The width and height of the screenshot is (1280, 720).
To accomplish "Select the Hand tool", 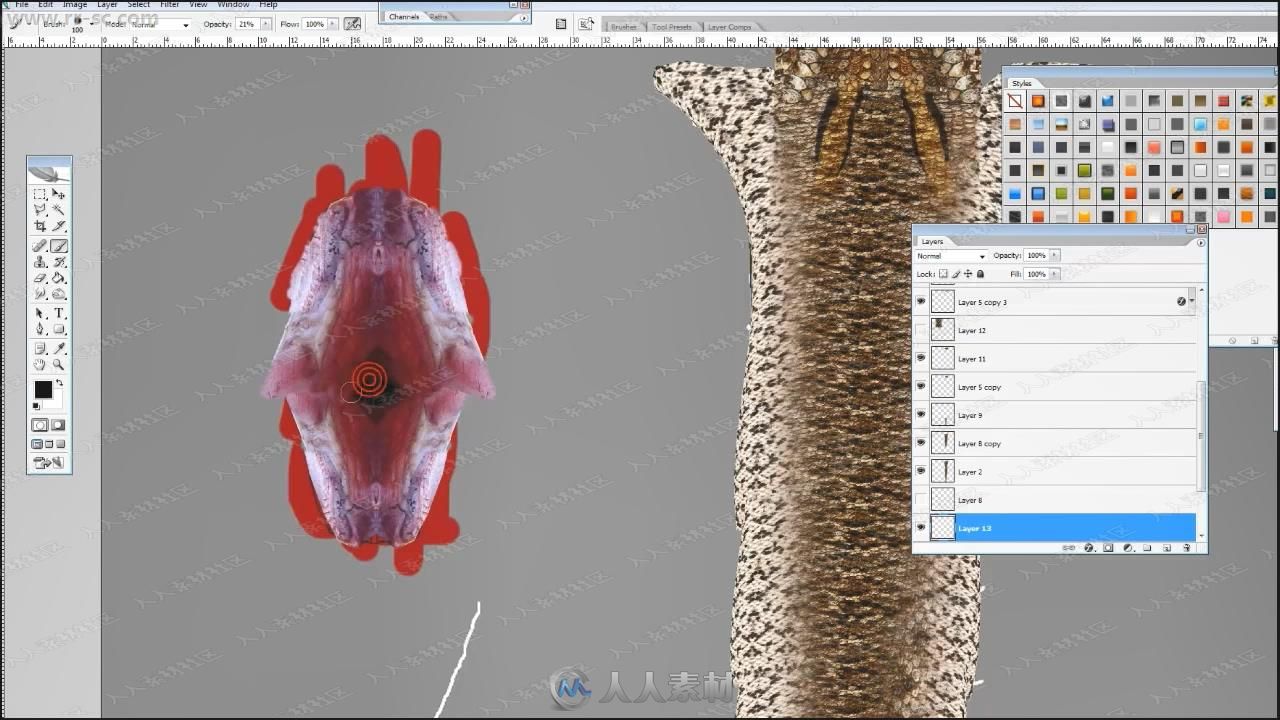I will pyautogui.click(x=40, y=365).
